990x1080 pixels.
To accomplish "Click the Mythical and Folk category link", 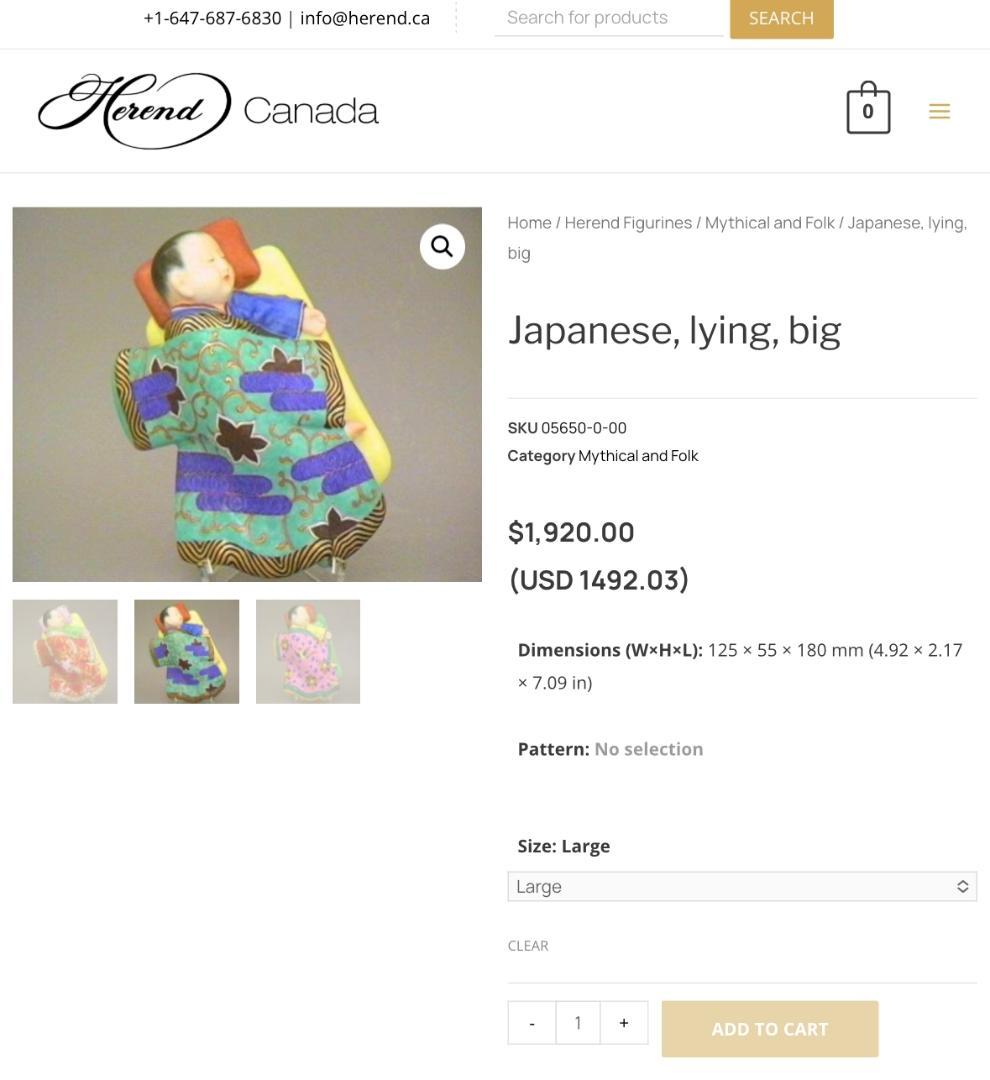I will (638, 456).
